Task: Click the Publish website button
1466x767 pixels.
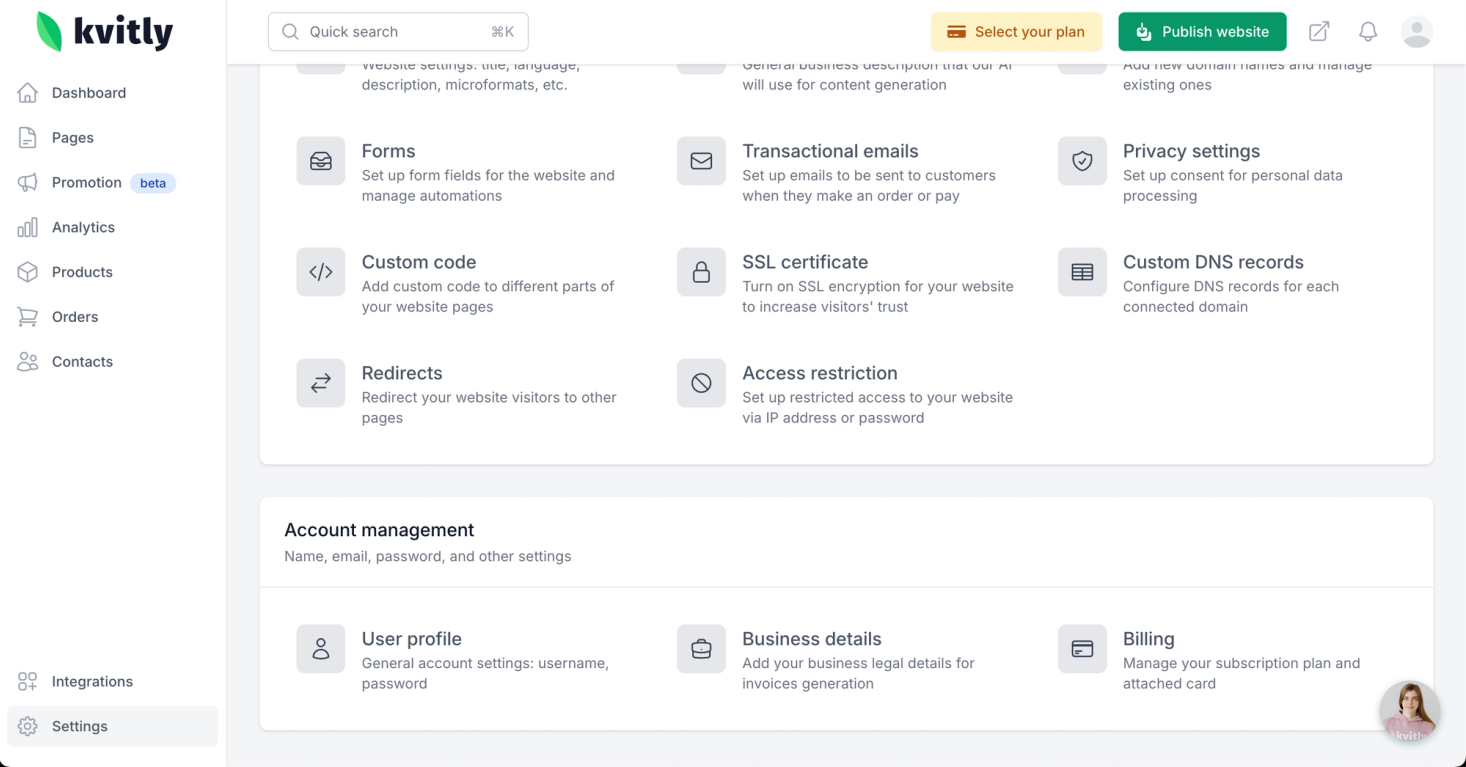Action: click(x=1202, y=32)
